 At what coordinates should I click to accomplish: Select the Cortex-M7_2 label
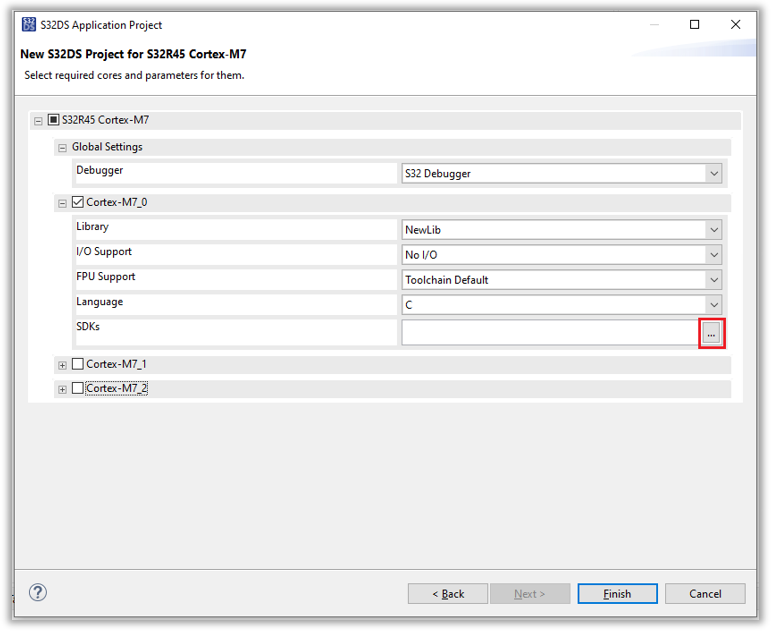pos(117,390)
